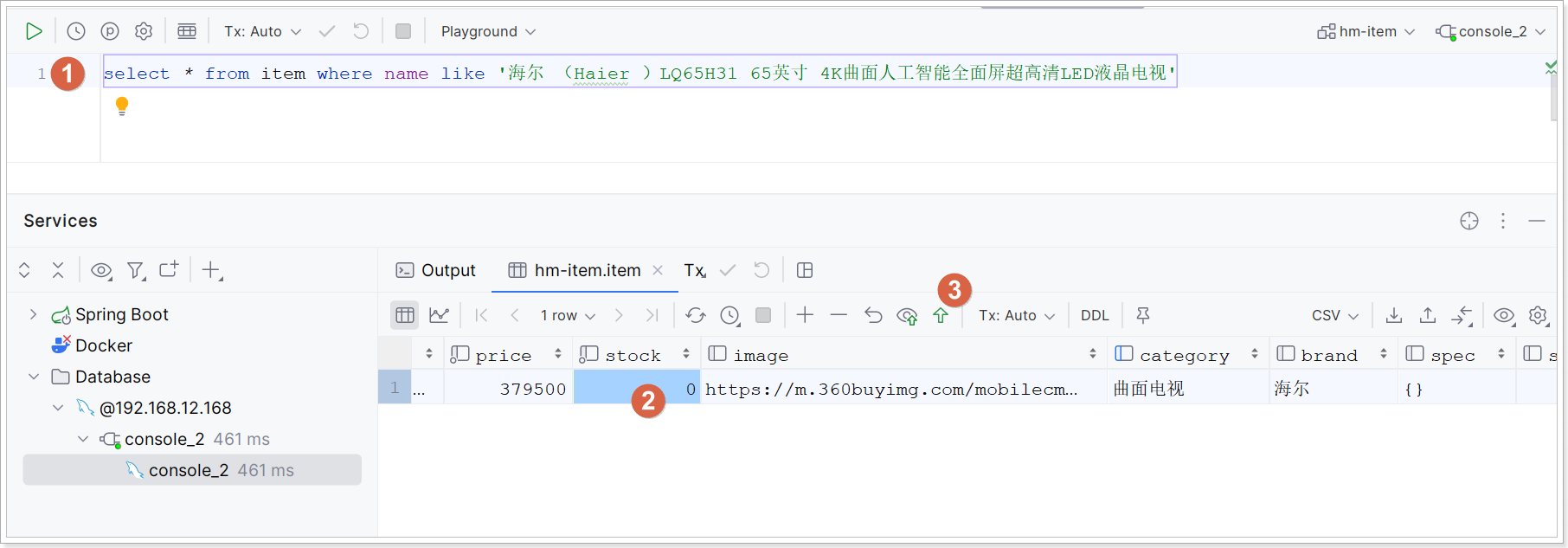Switch to table view icon in result toolbar
This screenshot has height=548, width=1568.
coord(405,315)
